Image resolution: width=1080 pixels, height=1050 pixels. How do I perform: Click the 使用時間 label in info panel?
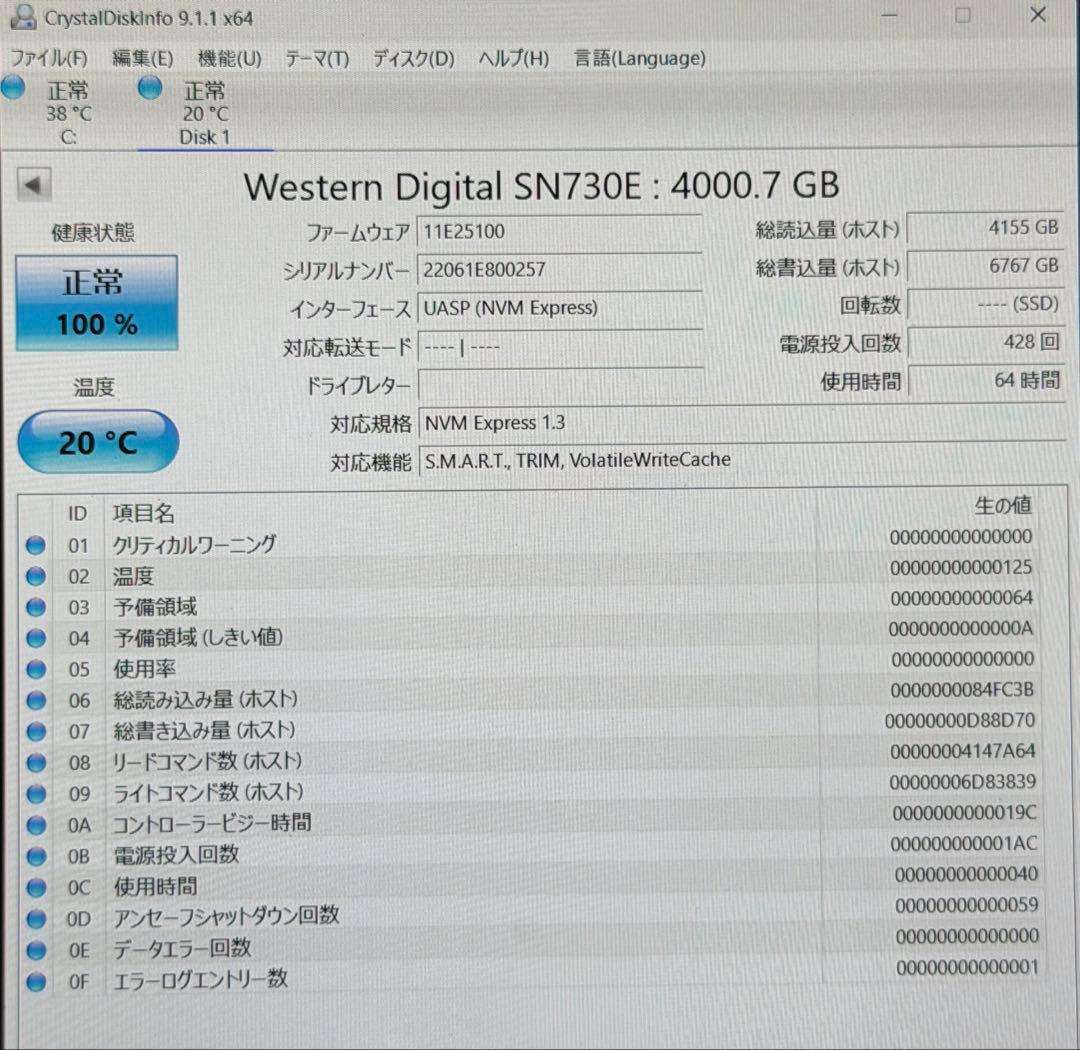[860, 382]
